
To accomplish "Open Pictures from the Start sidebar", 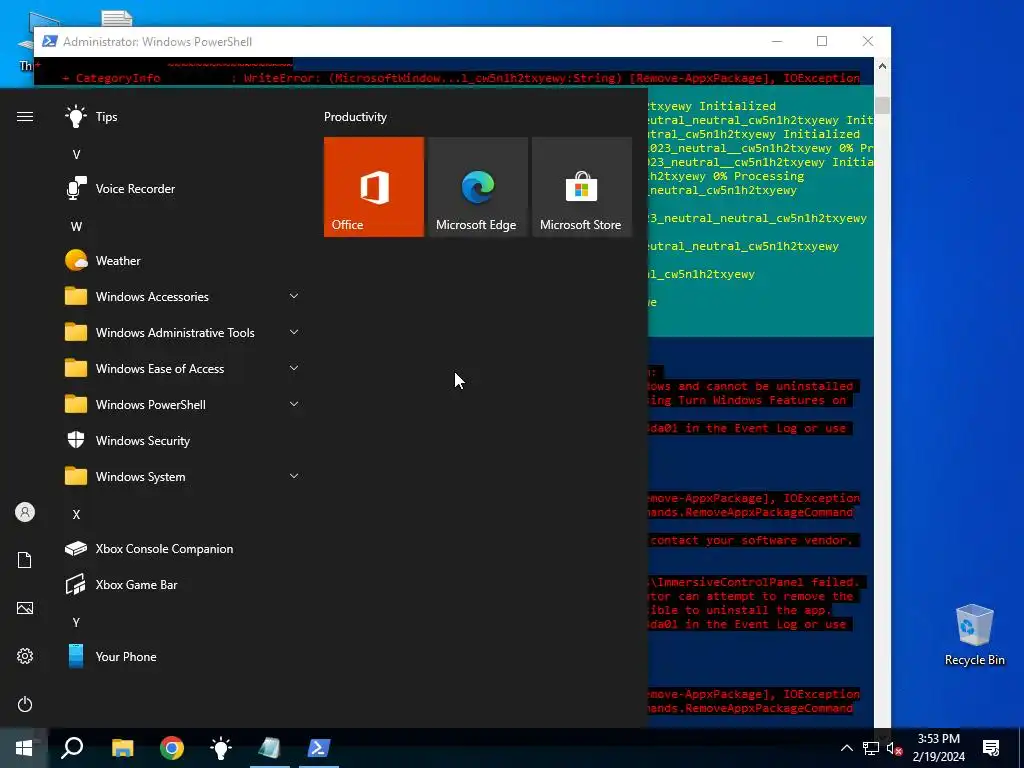I will pyautogui.click(x=25, y=608).
